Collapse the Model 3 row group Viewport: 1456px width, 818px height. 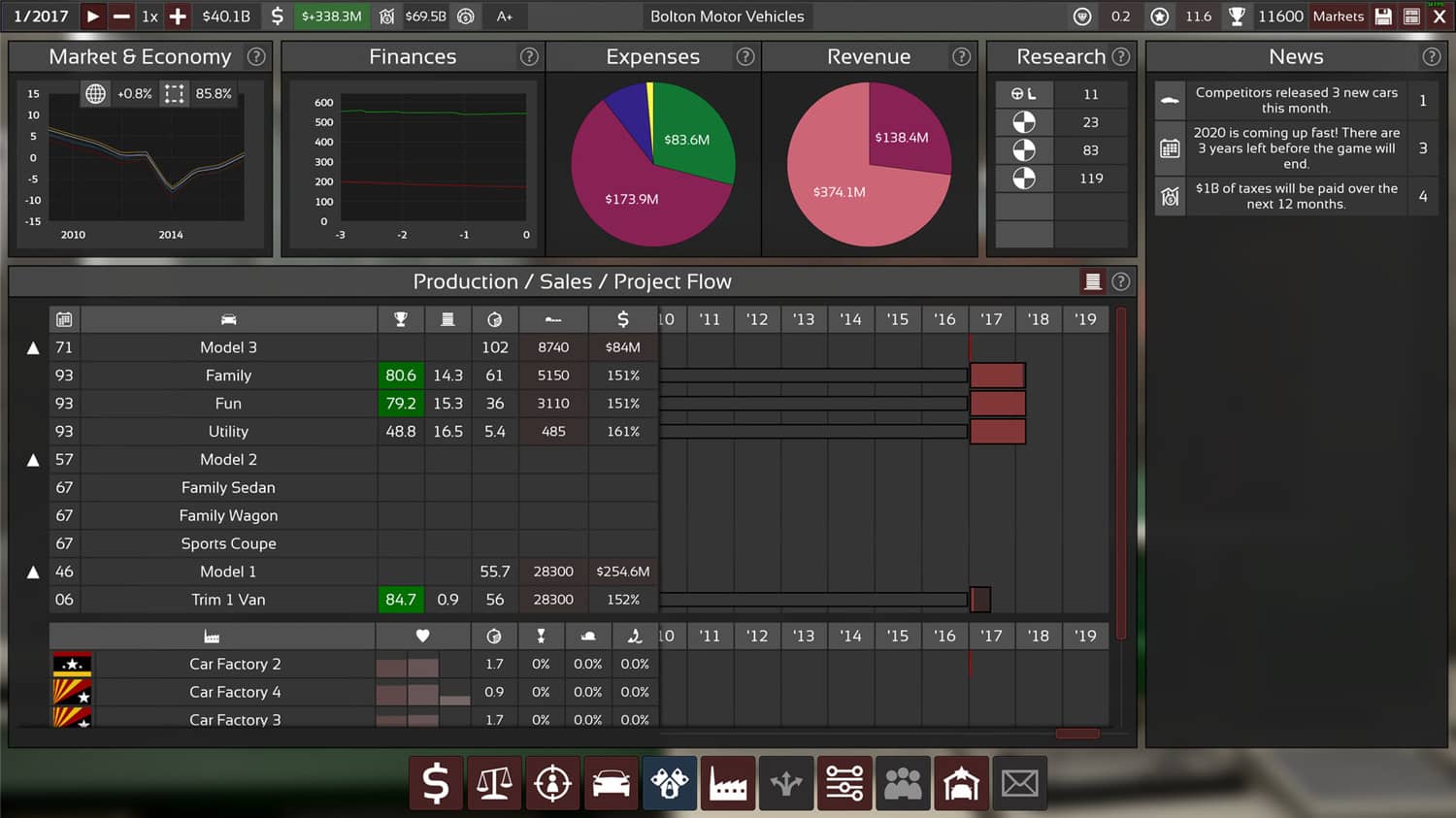point(33,348)
